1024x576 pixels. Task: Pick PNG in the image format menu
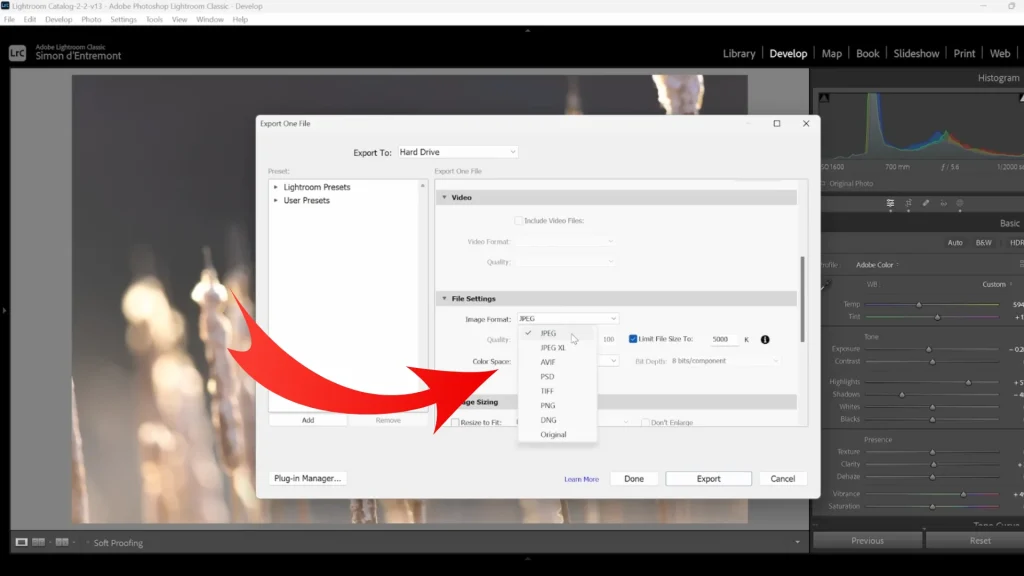tap(548, 406)
